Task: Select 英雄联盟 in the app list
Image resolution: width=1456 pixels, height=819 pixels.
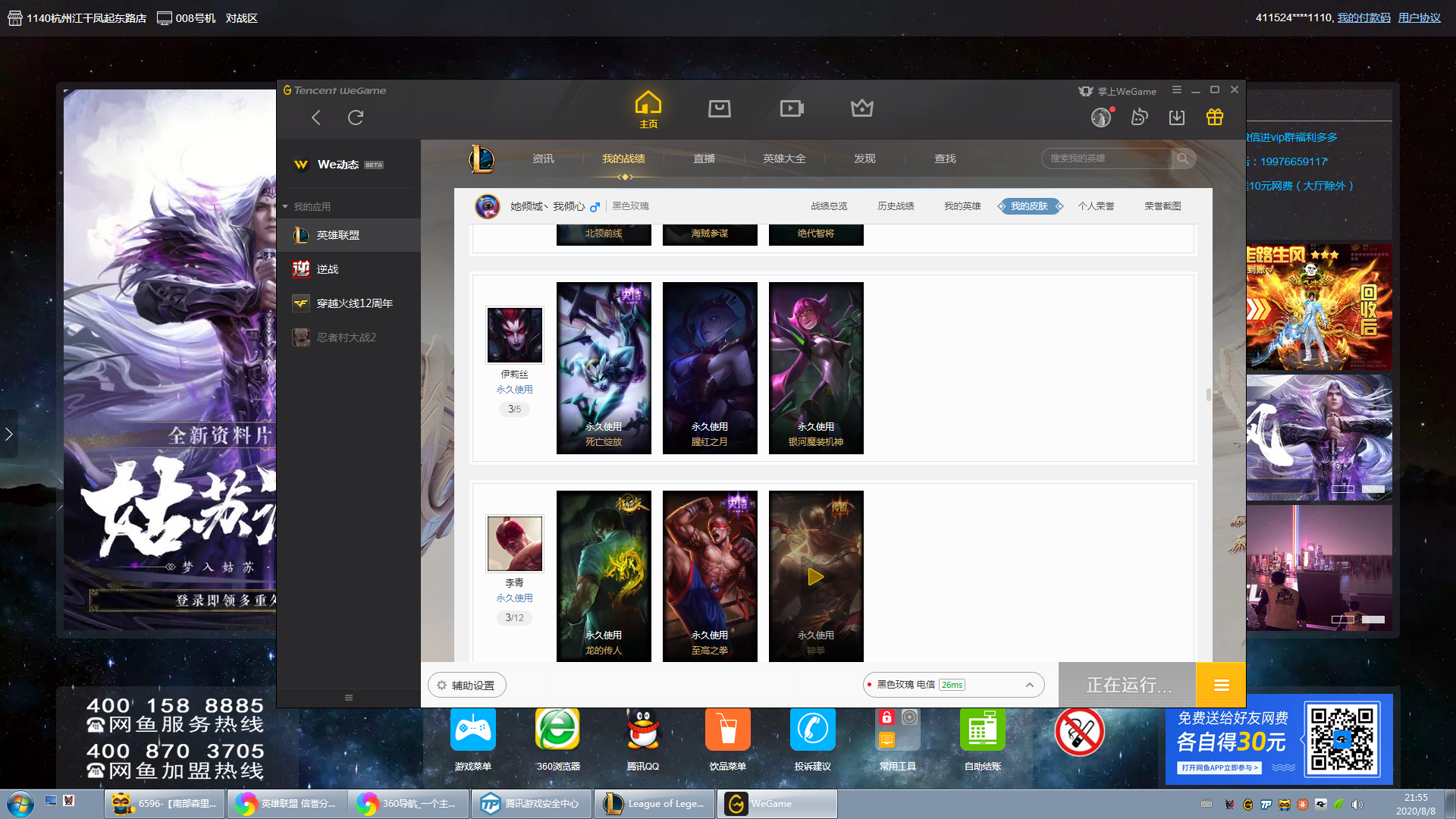Action: coord(349,235)
